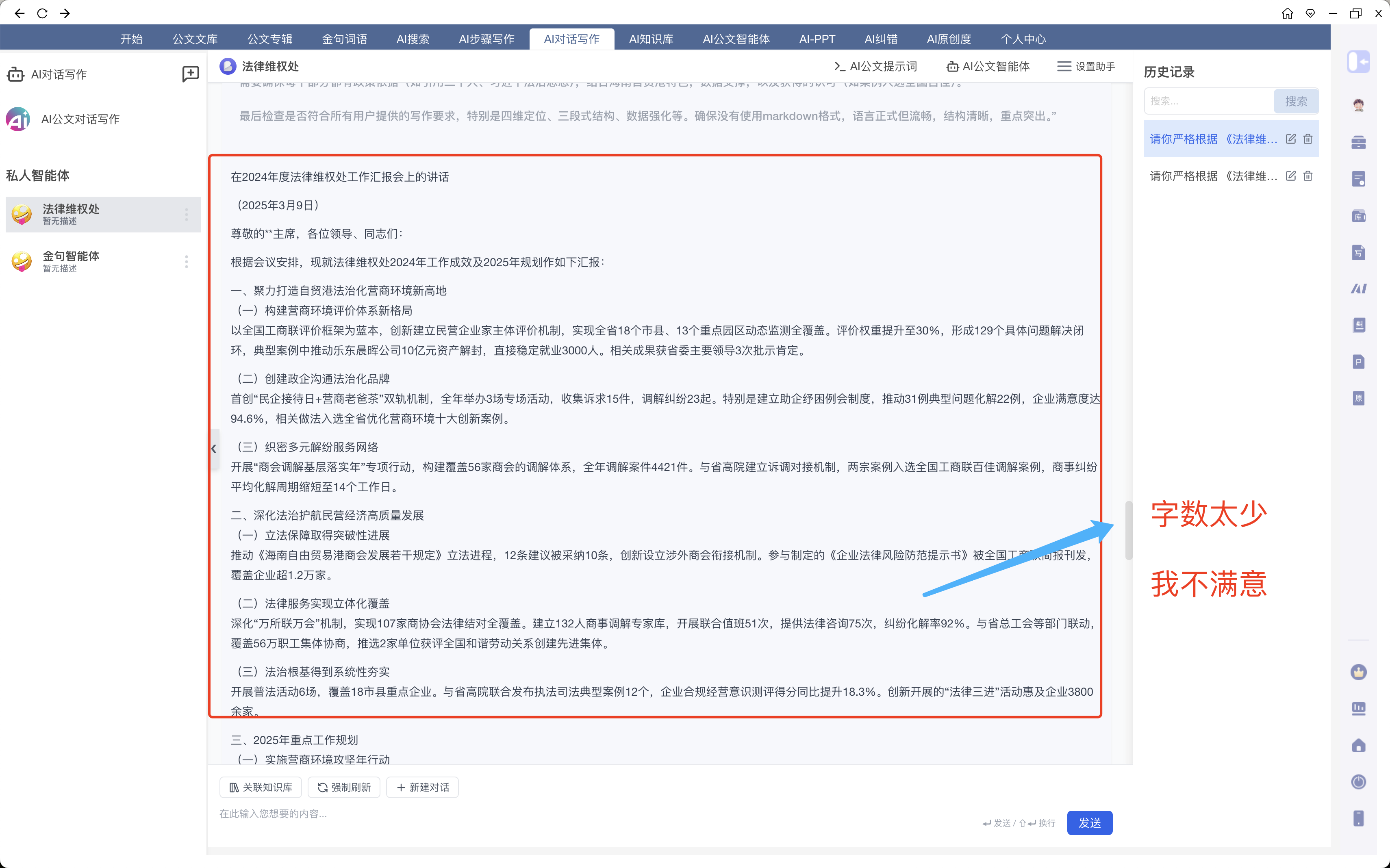The width and height of the screenshot is (1390, 868).
Task: Click the user avatar icon in right sidebar
Action: 1358,105
